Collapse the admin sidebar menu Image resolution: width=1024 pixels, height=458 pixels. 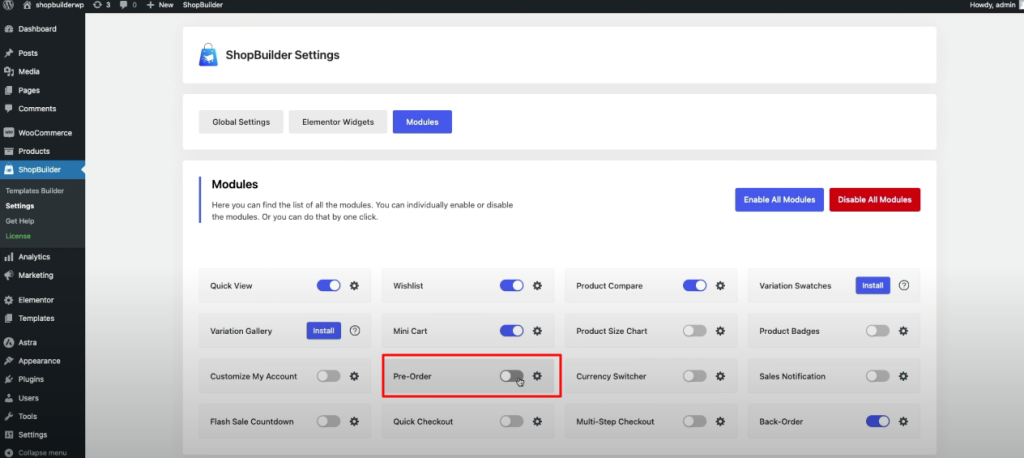pos(36,453)
